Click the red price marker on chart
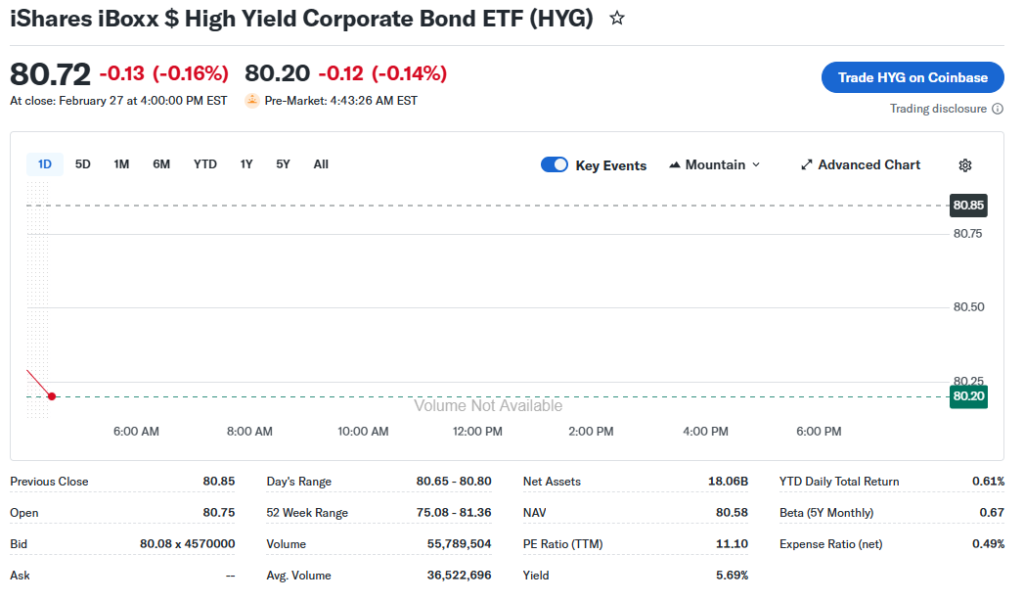The height and width of the screenshot is (601, 1024). 52,397
